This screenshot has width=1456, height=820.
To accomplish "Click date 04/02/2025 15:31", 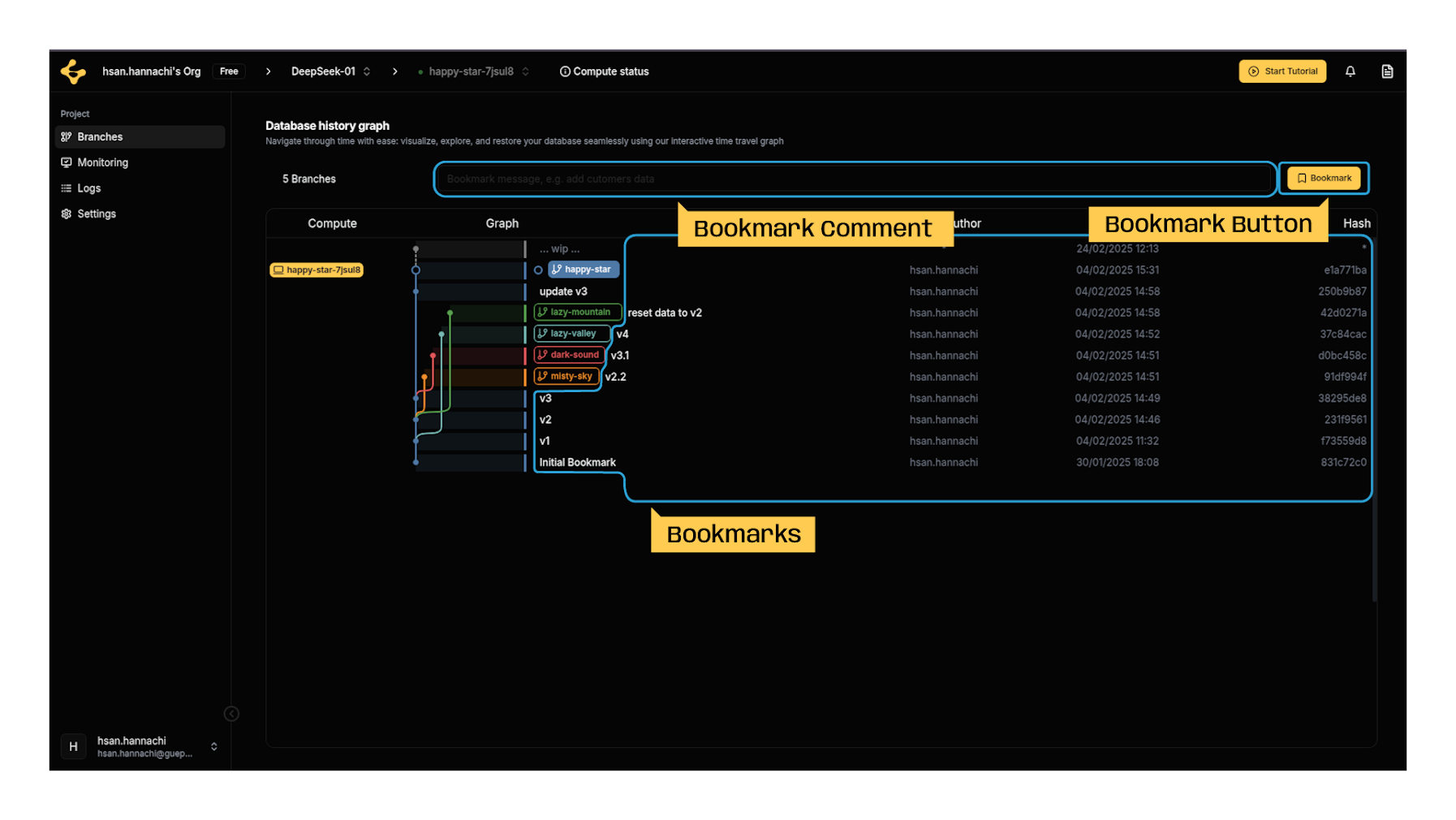I will click(1118, 270).
